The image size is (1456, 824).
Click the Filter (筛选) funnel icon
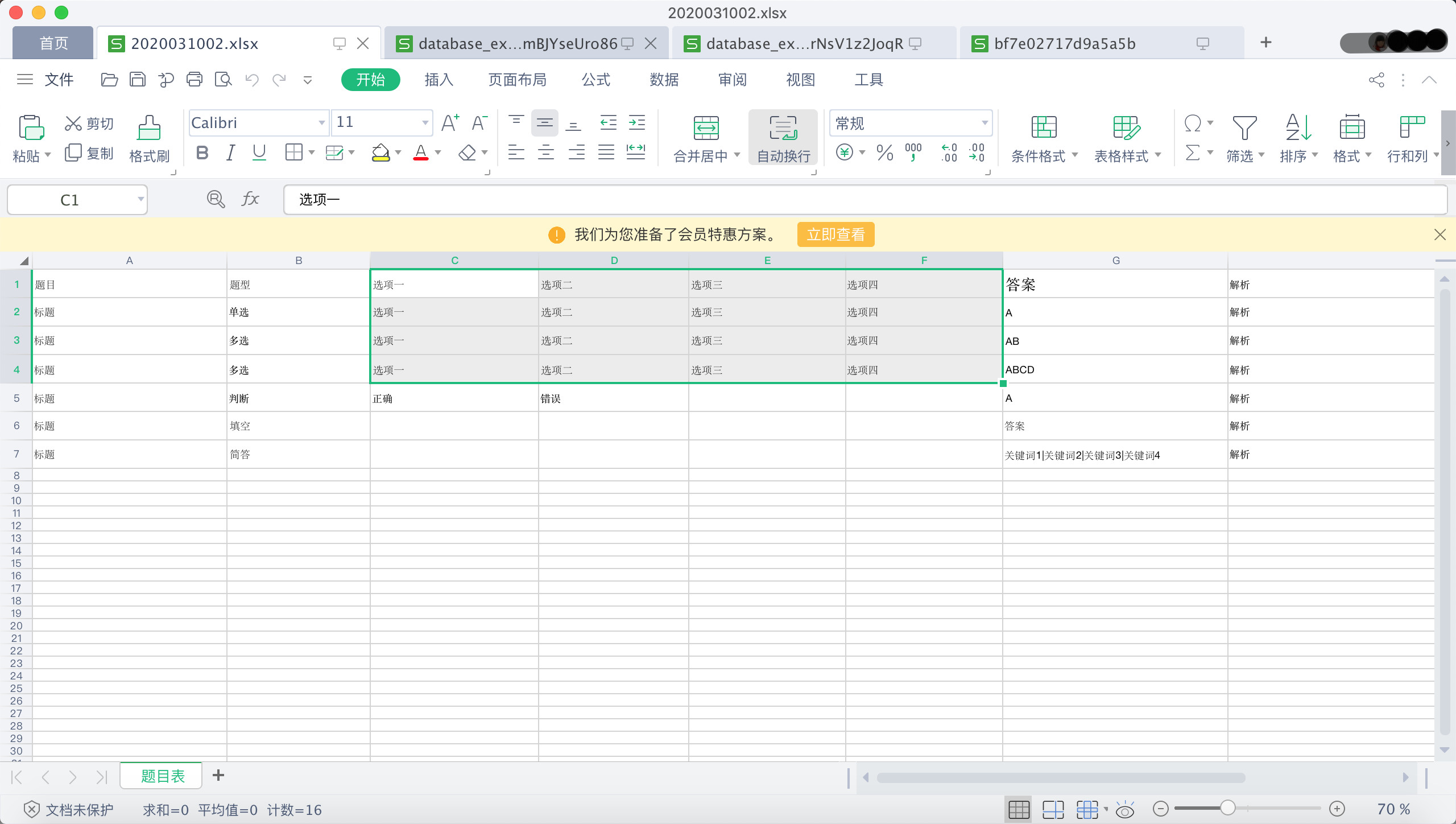pos(1244,129)
